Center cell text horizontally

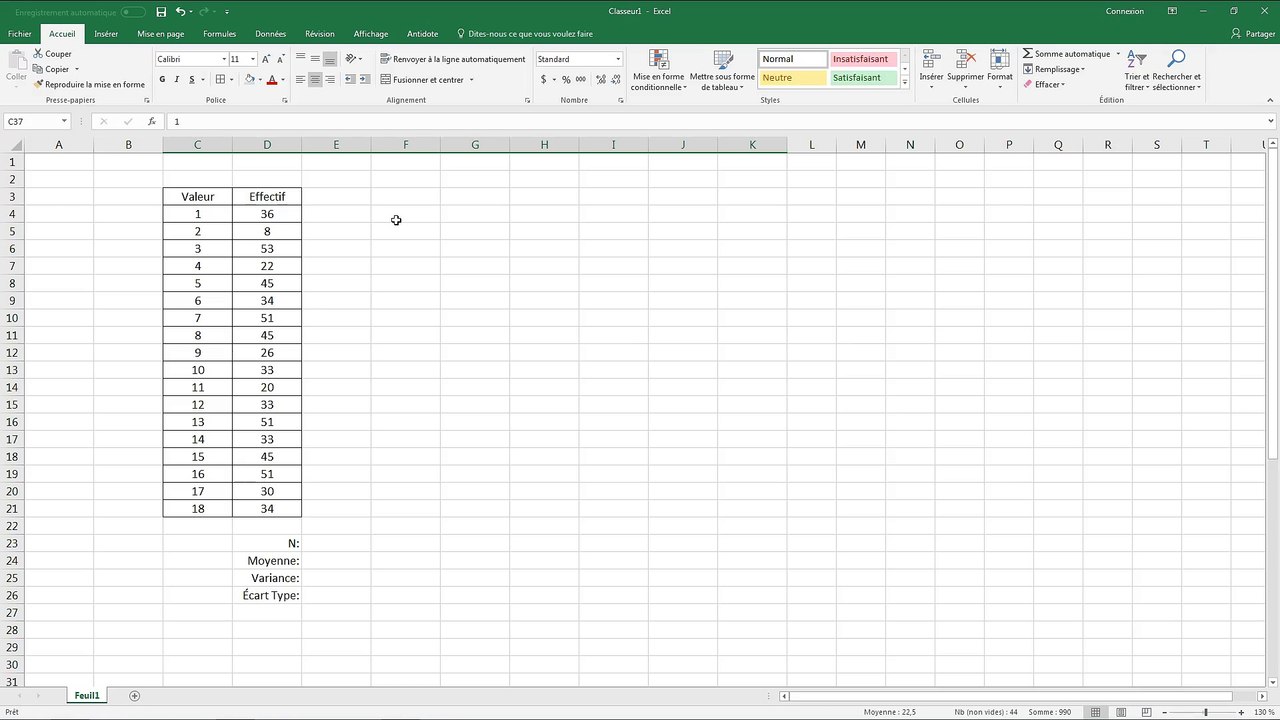click(x=315, y=79)
